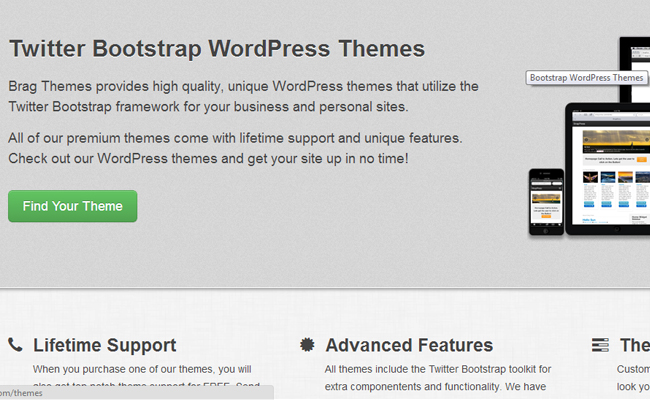Select the Advanced Features heading

pos(409,345)
